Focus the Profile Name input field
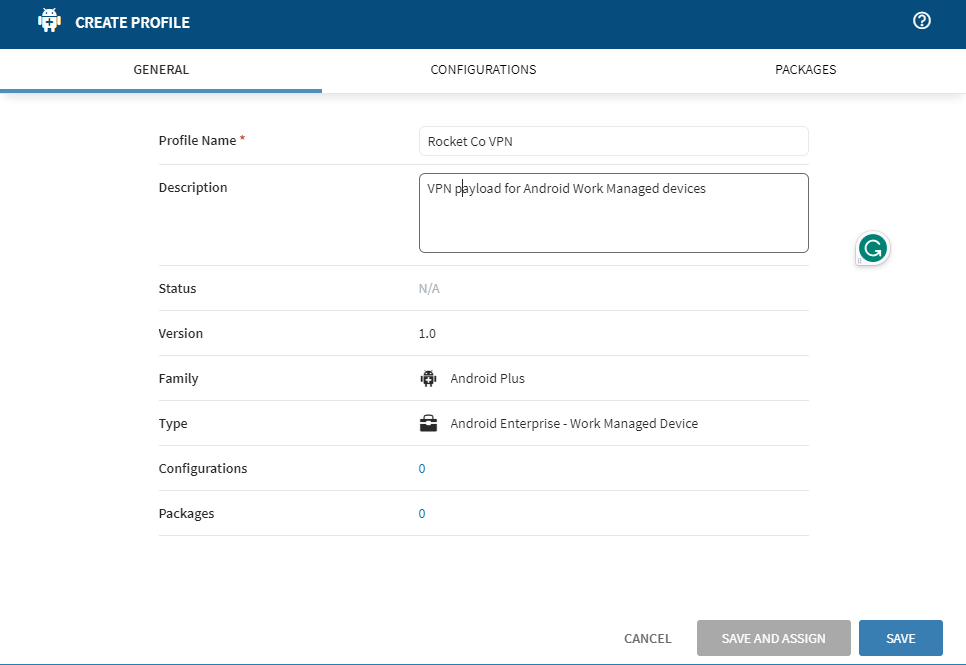Image resolution: width=966 pixels, height=665 pixels. tap(613, 141)
